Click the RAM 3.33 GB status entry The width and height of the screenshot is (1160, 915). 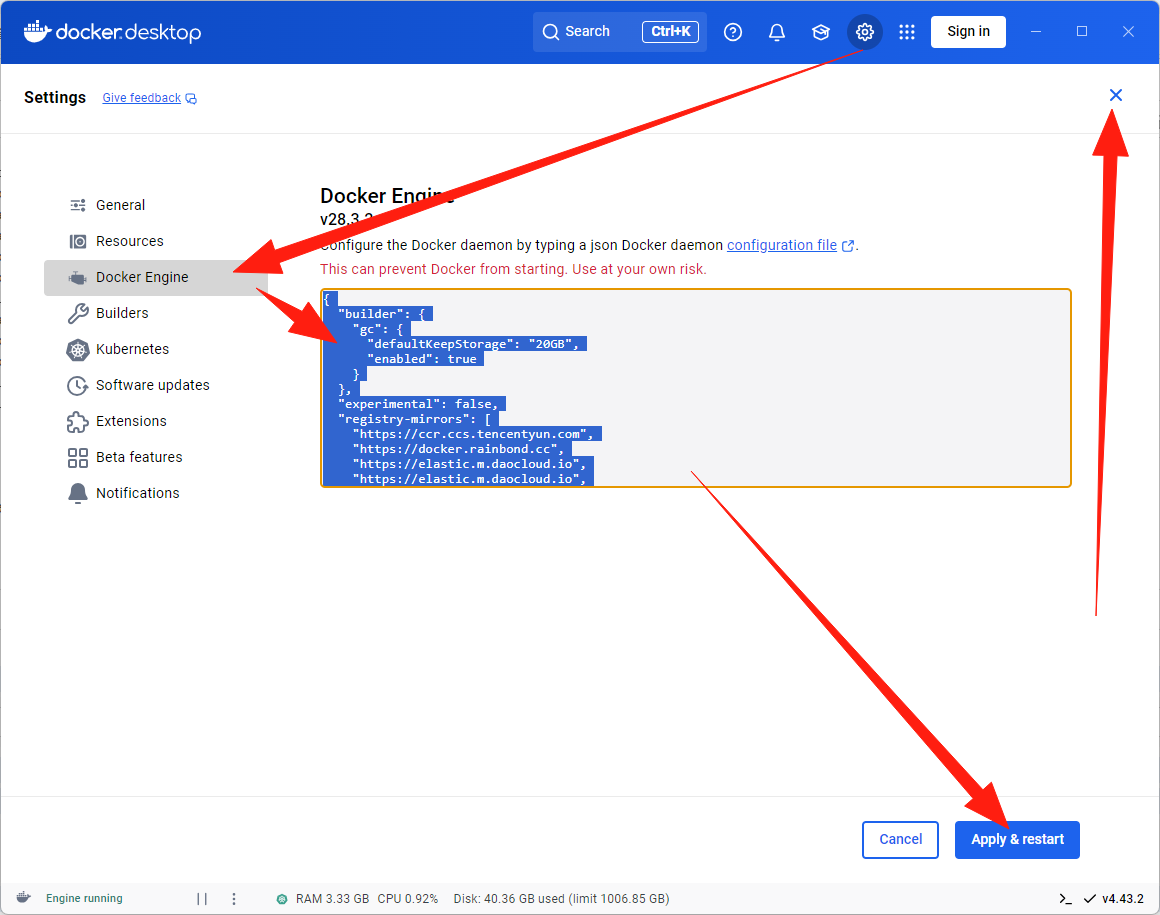click(x=332, y=899)
